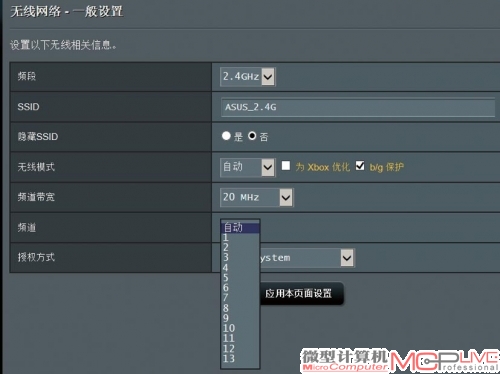The image size is (500, 374).
Task: Click the 隐藏SSID row label
Action: (x=38, y=137)
